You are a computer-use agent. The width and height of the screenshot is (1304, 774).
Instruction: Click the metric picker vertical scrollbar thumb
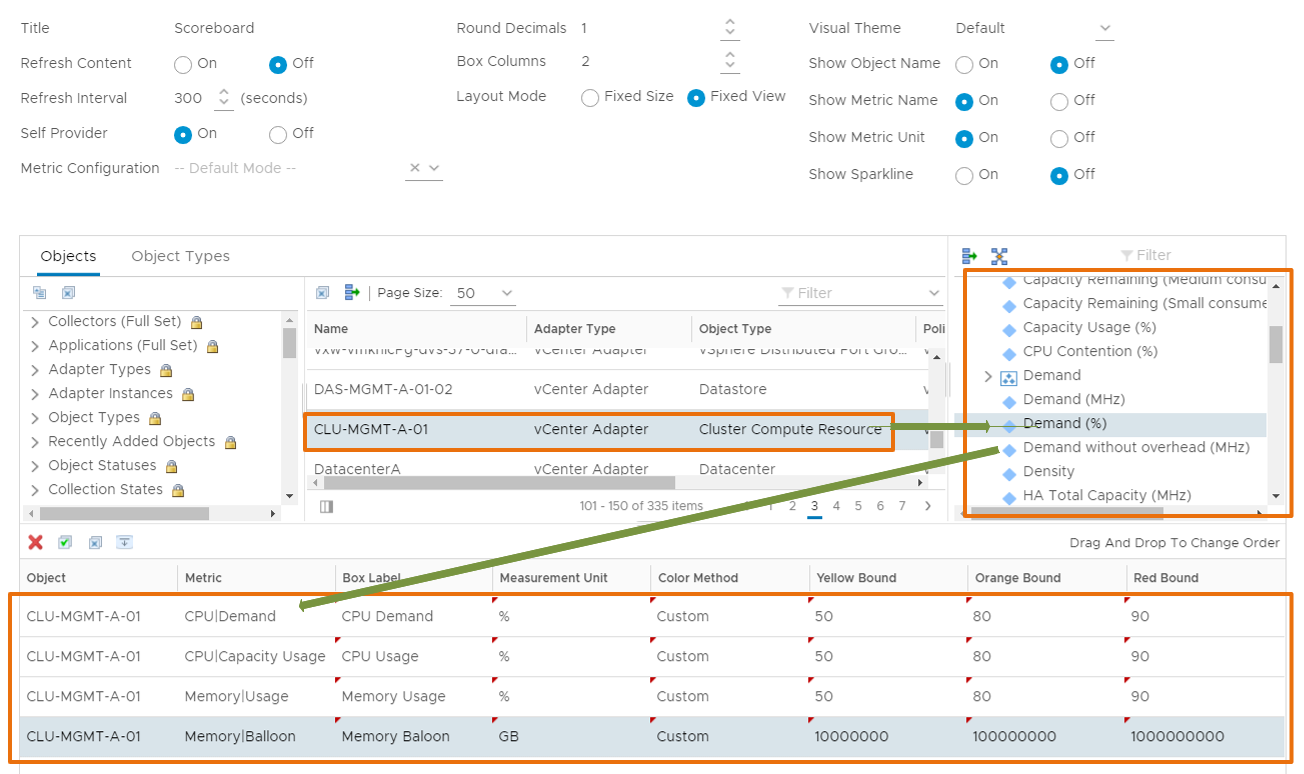1275,345
